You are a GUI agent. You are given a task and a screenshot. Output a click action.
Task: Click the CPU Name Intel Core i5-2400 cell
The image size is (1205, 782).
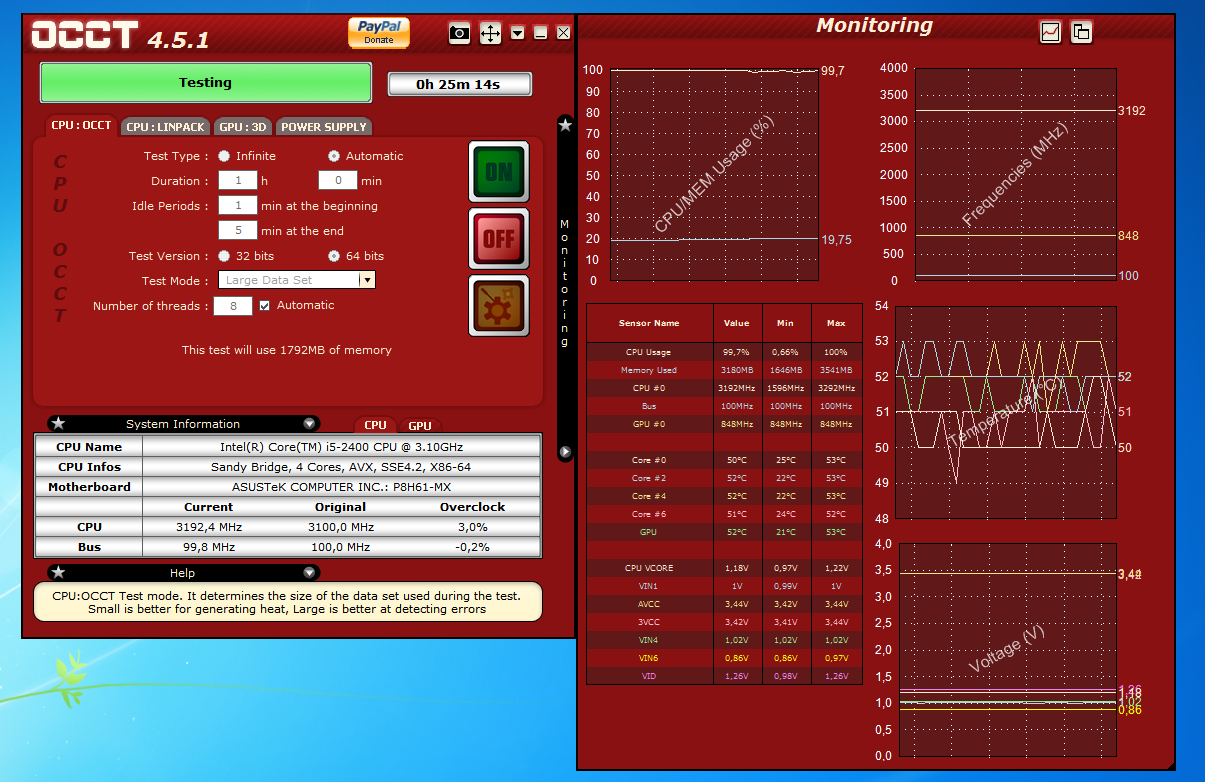(341, 447)
